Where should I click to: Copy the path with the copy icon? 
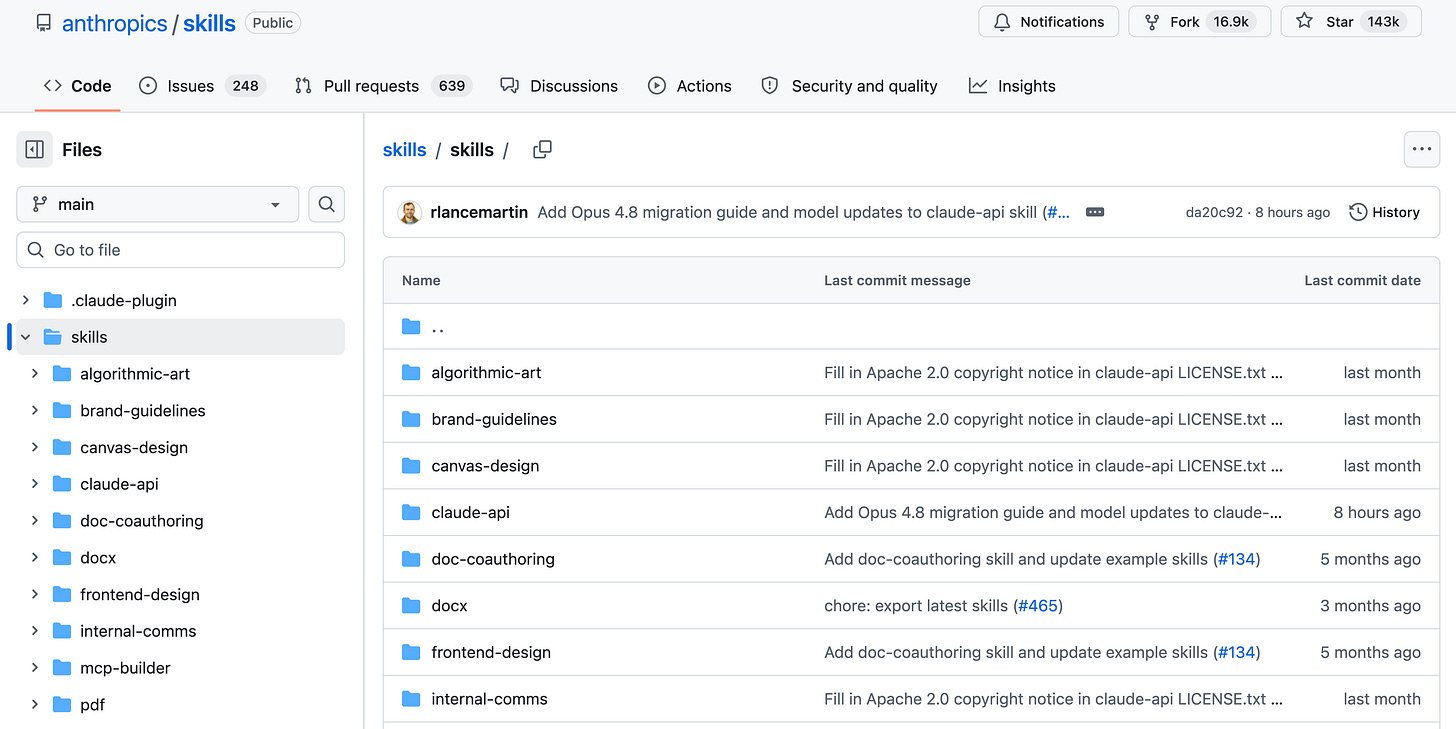(542, 150)
